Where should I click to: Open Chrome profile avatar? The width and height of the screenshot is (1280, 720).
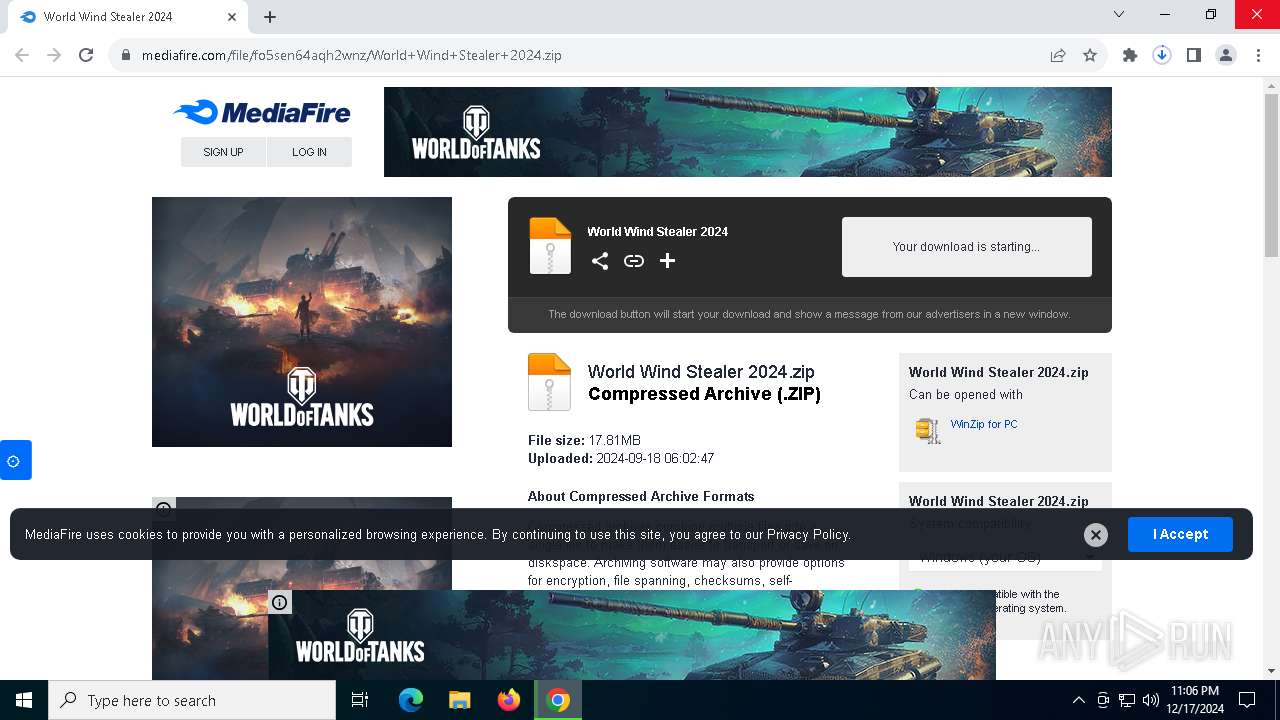tap(1226, 55)
